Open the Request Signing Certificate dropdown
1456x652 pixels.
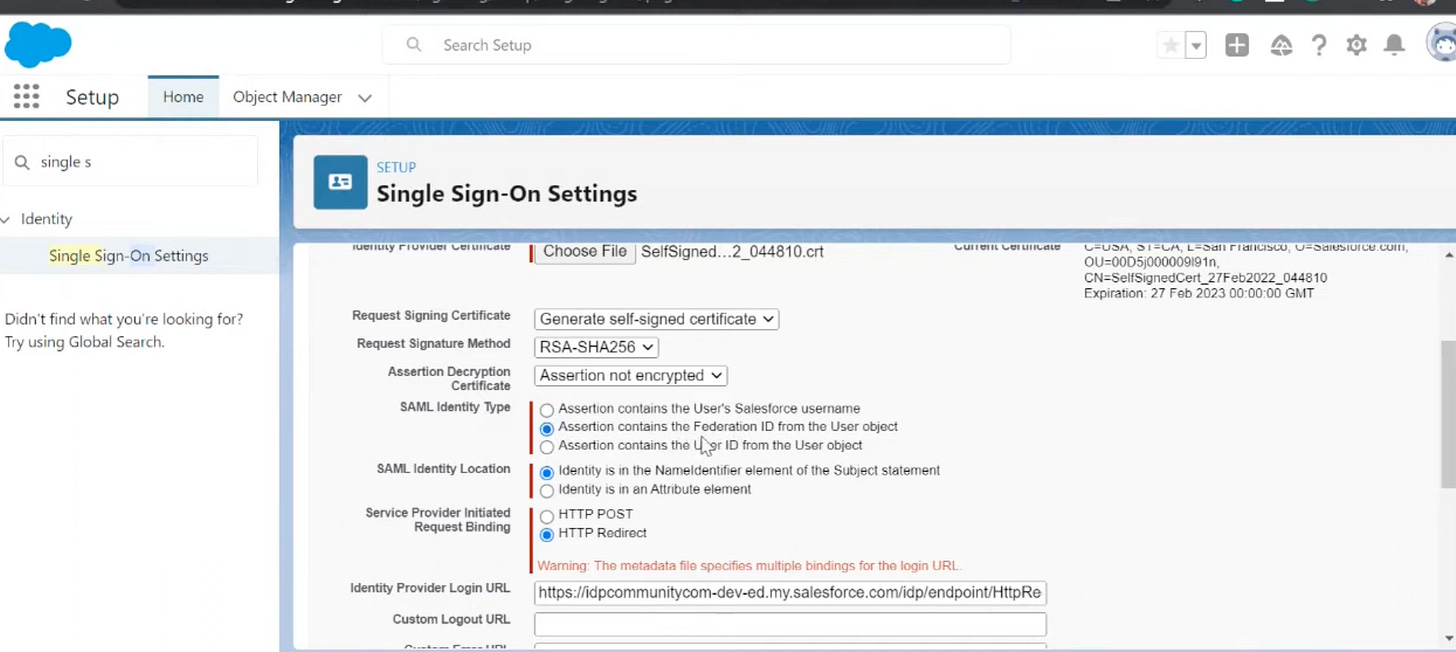tap(657, 319)
